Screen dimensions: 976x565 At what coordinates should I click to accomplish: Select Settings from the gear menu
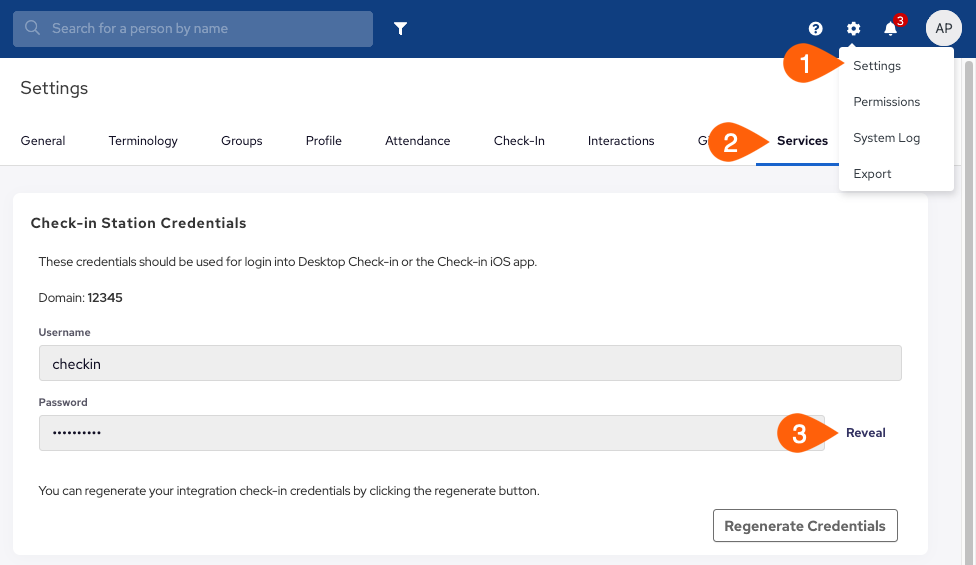(x=876, y=66)
